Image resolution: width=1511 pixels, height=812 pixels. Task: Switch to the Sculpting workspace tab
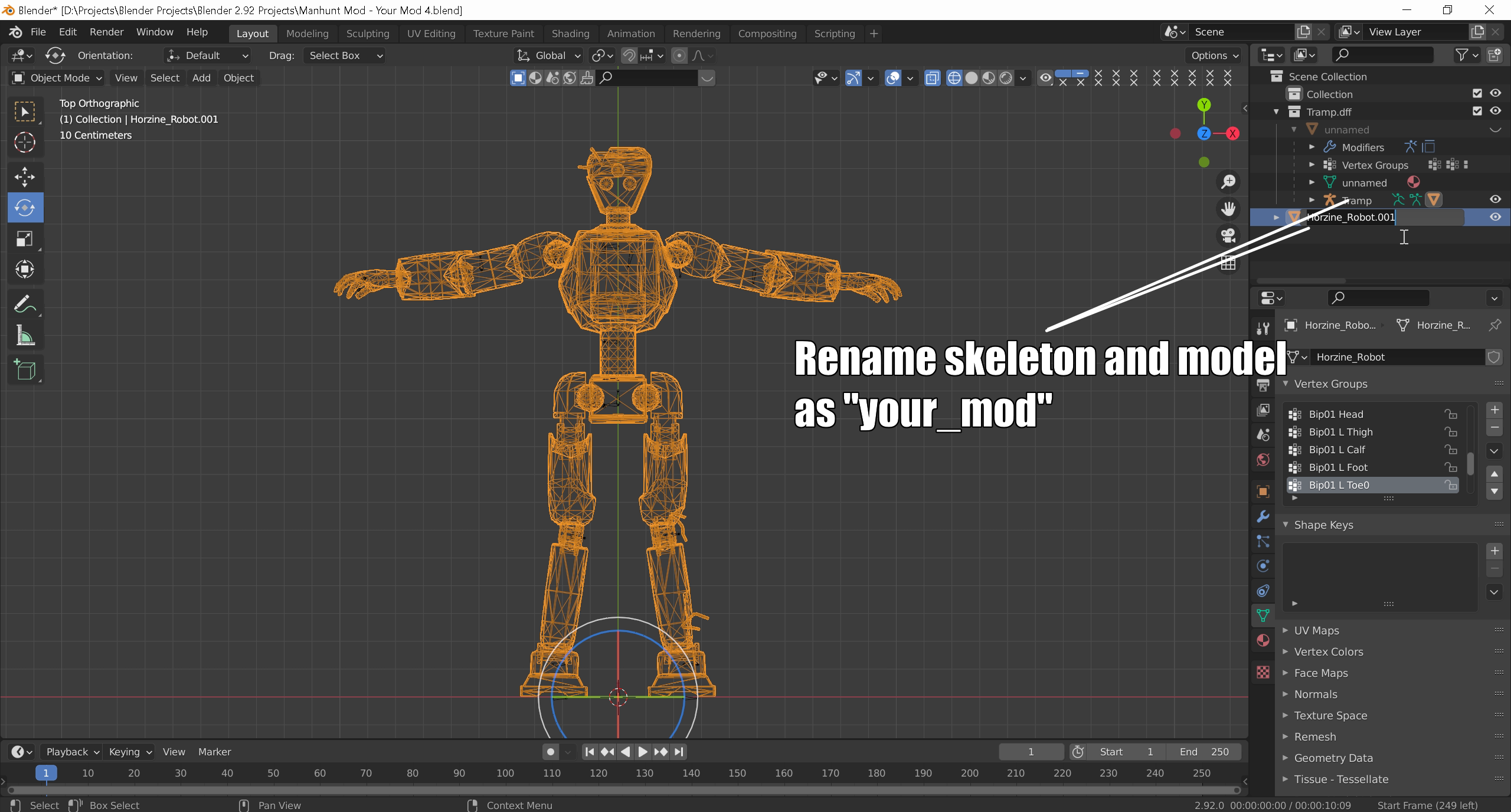click(x=367, y=34)
